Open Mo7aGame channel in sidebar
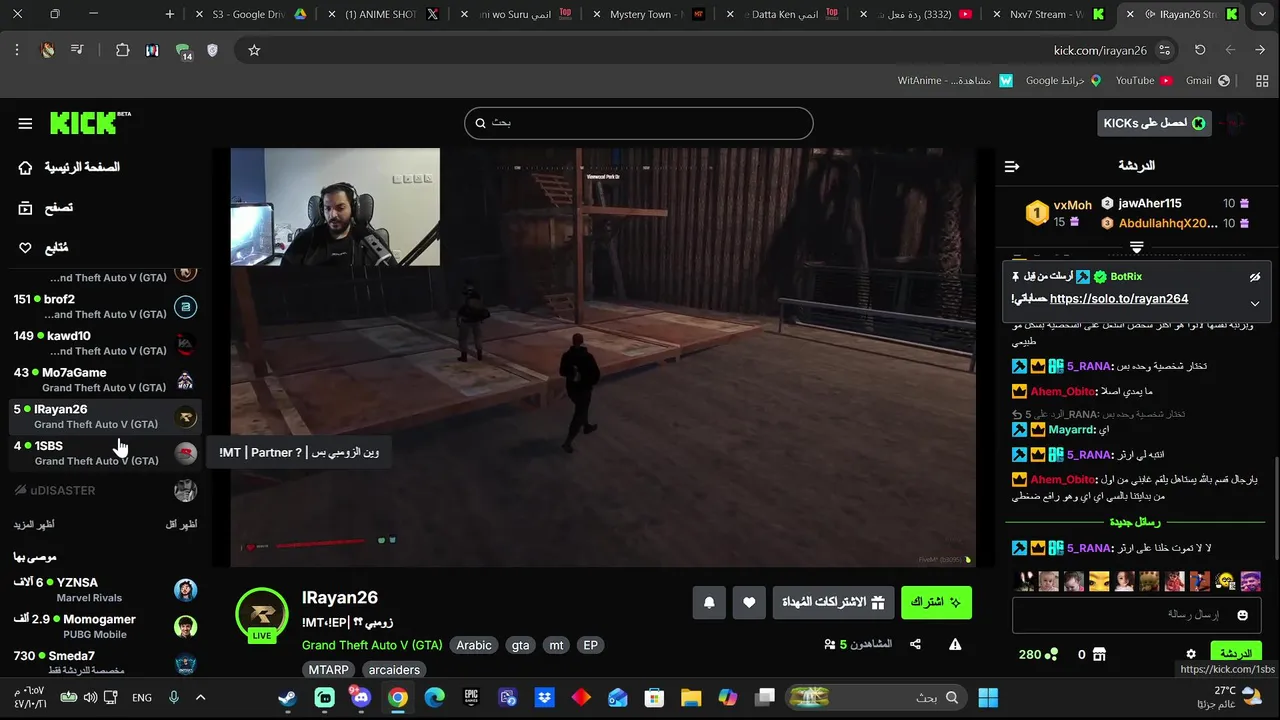 (x=105, y=380)
